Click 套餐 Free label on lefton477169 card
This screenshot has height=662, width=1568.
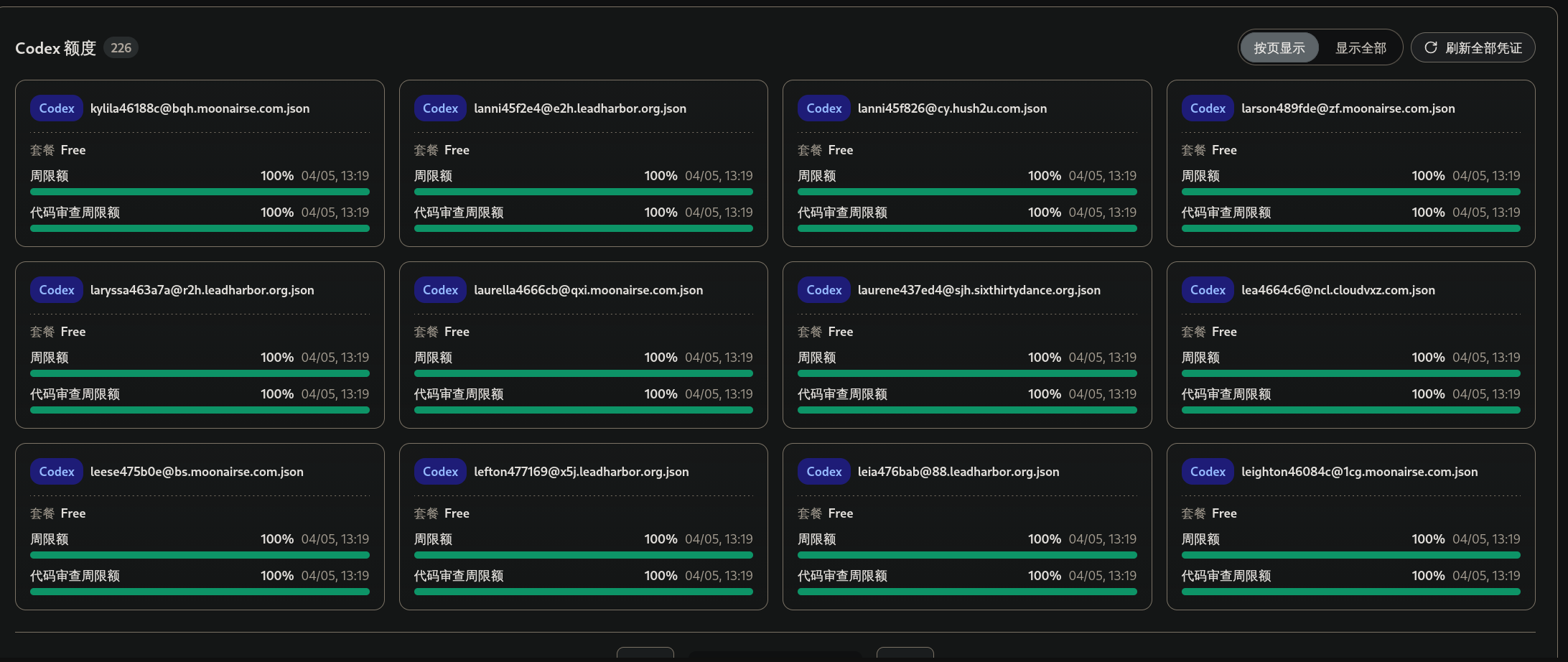[442, 513]
